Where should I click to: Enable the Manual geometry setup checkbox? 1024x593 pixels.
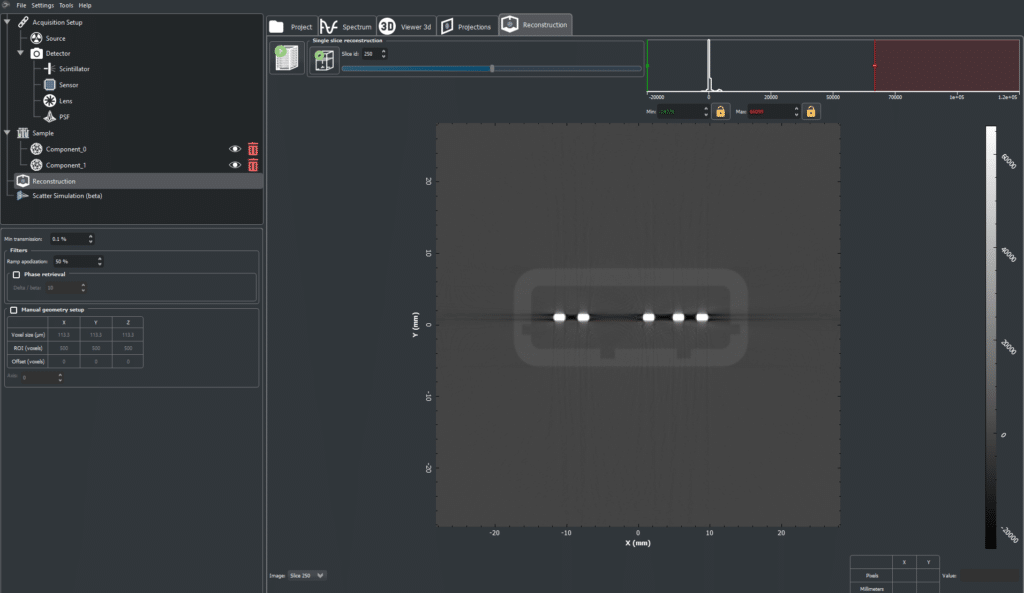13,310
